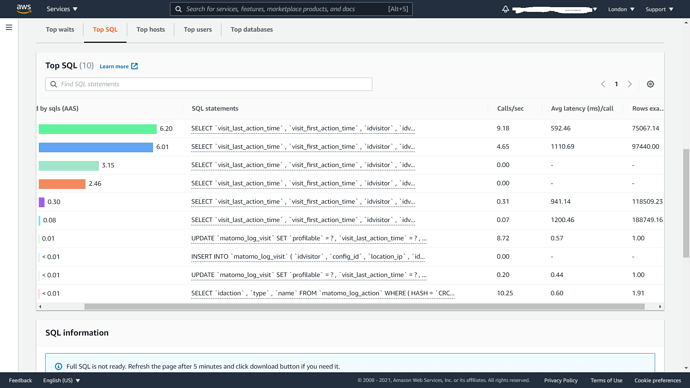Open the English (US) language selector
690x388 pixels.
point(62,380)
